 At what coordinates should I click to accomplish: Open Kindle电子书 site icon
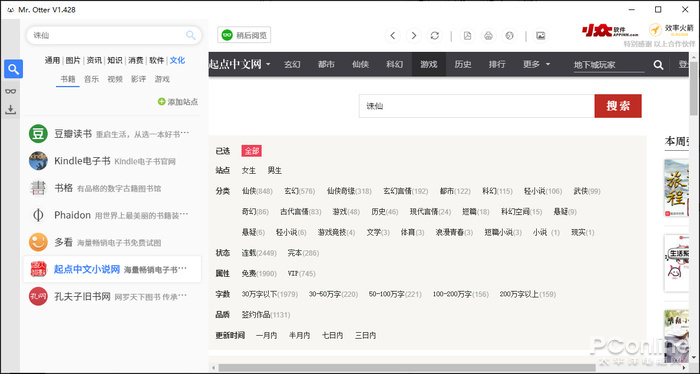click(x=38, y=161)
